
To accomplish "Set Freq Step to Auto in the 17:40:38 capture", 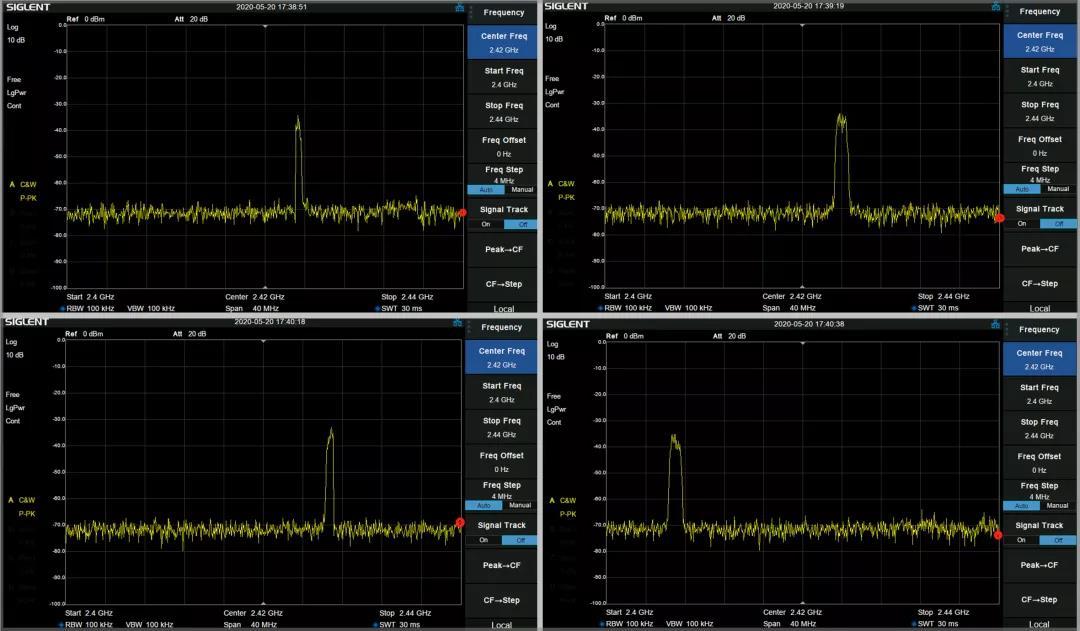I will click(1021, 506).
